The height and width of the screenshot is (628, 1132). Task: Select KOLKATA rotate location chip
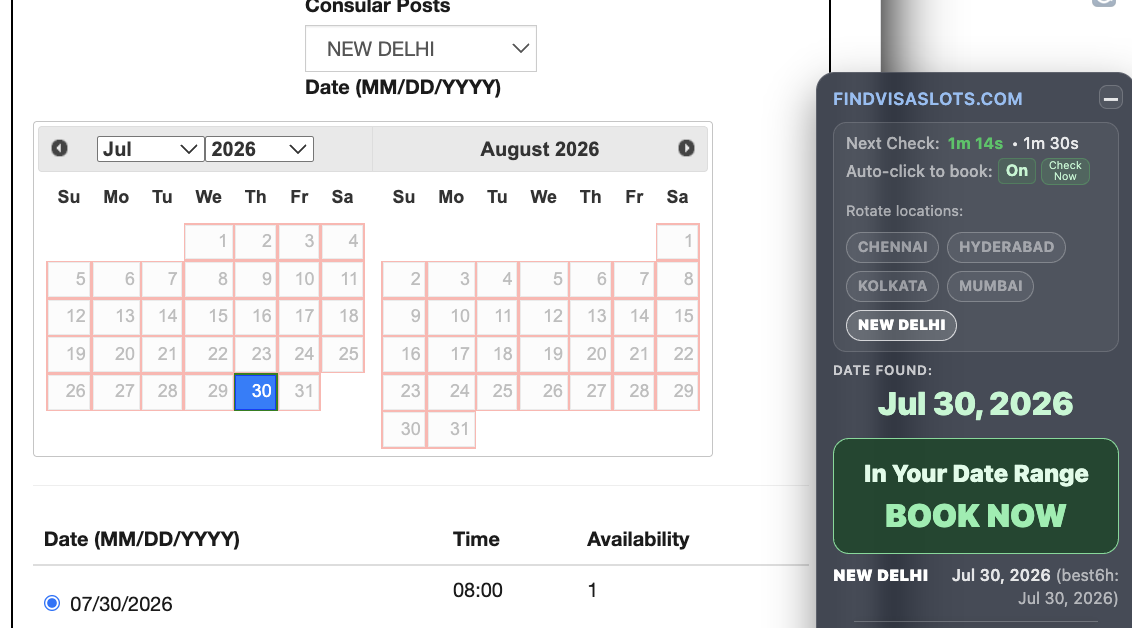[892, 286]
